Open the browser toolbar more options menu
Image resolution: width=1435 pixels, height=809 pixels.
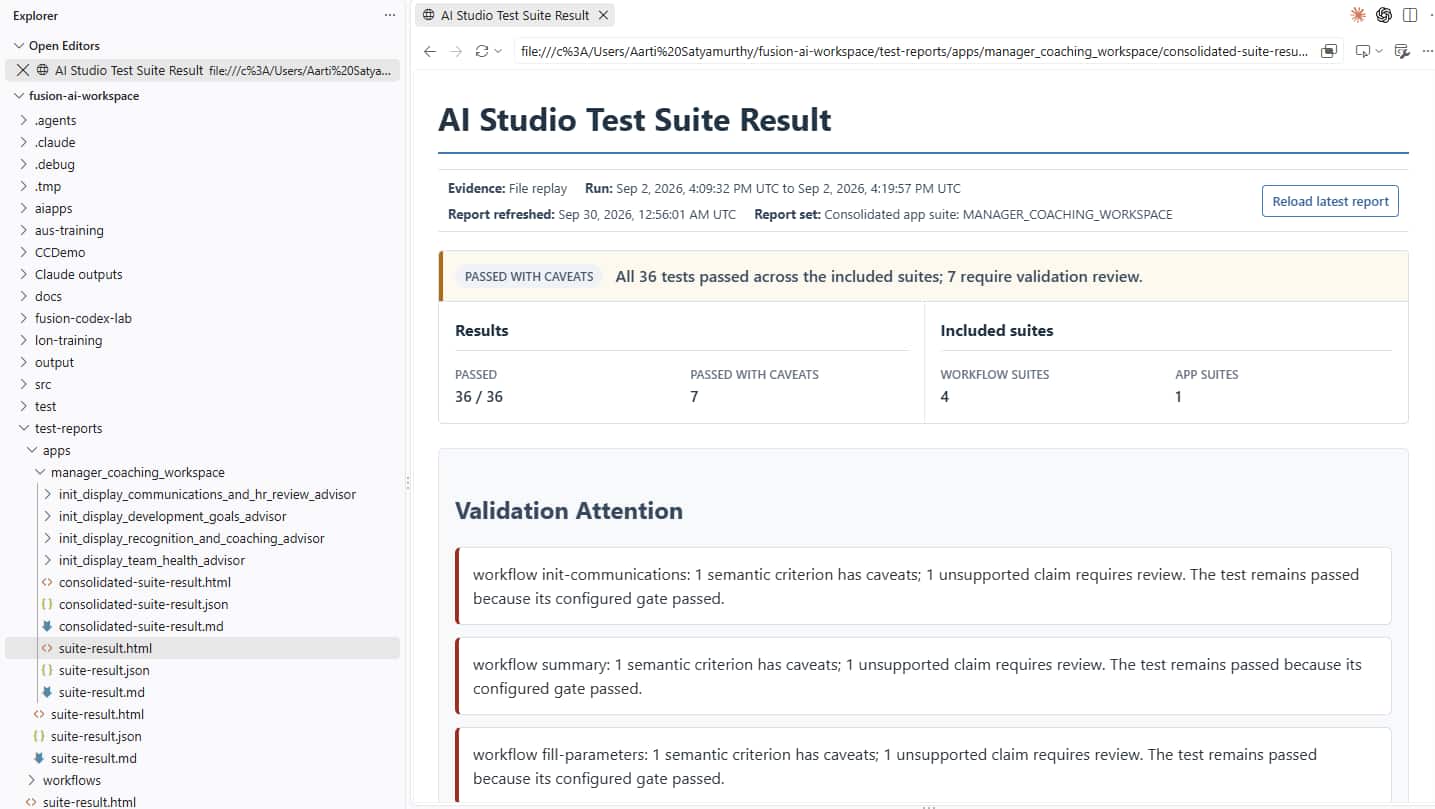pos(1427,51)
